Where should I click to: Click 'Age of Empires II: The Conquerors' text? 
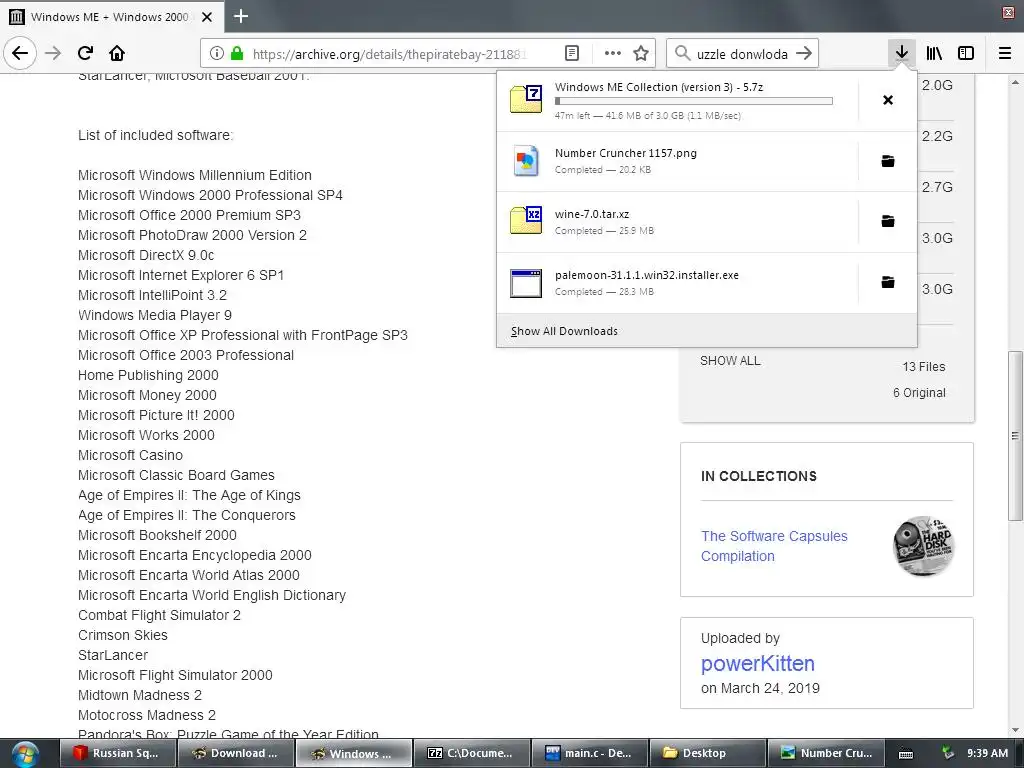(186, 515)
